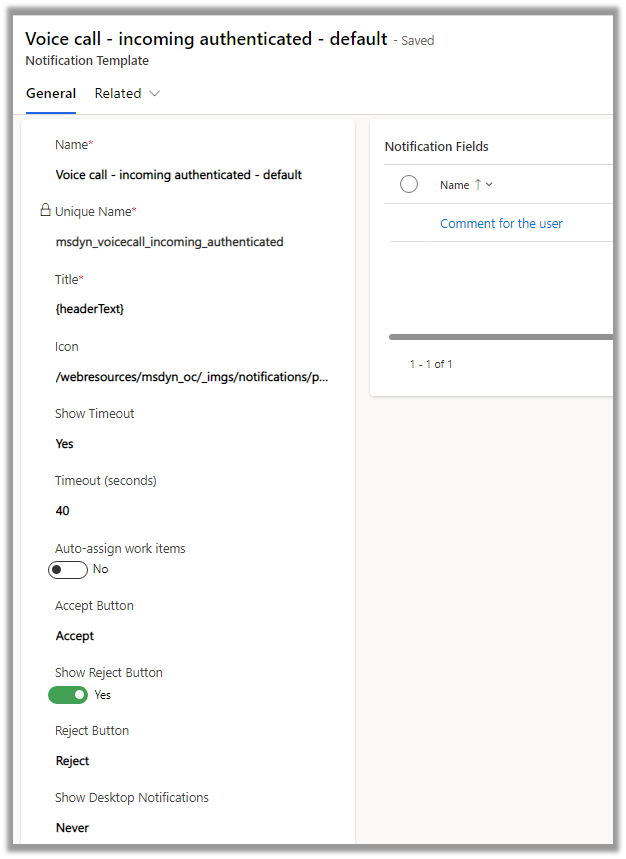Click the Name column header label
Image resolution: width=626 pixels, height=859 pixels.
click(454, 185)
